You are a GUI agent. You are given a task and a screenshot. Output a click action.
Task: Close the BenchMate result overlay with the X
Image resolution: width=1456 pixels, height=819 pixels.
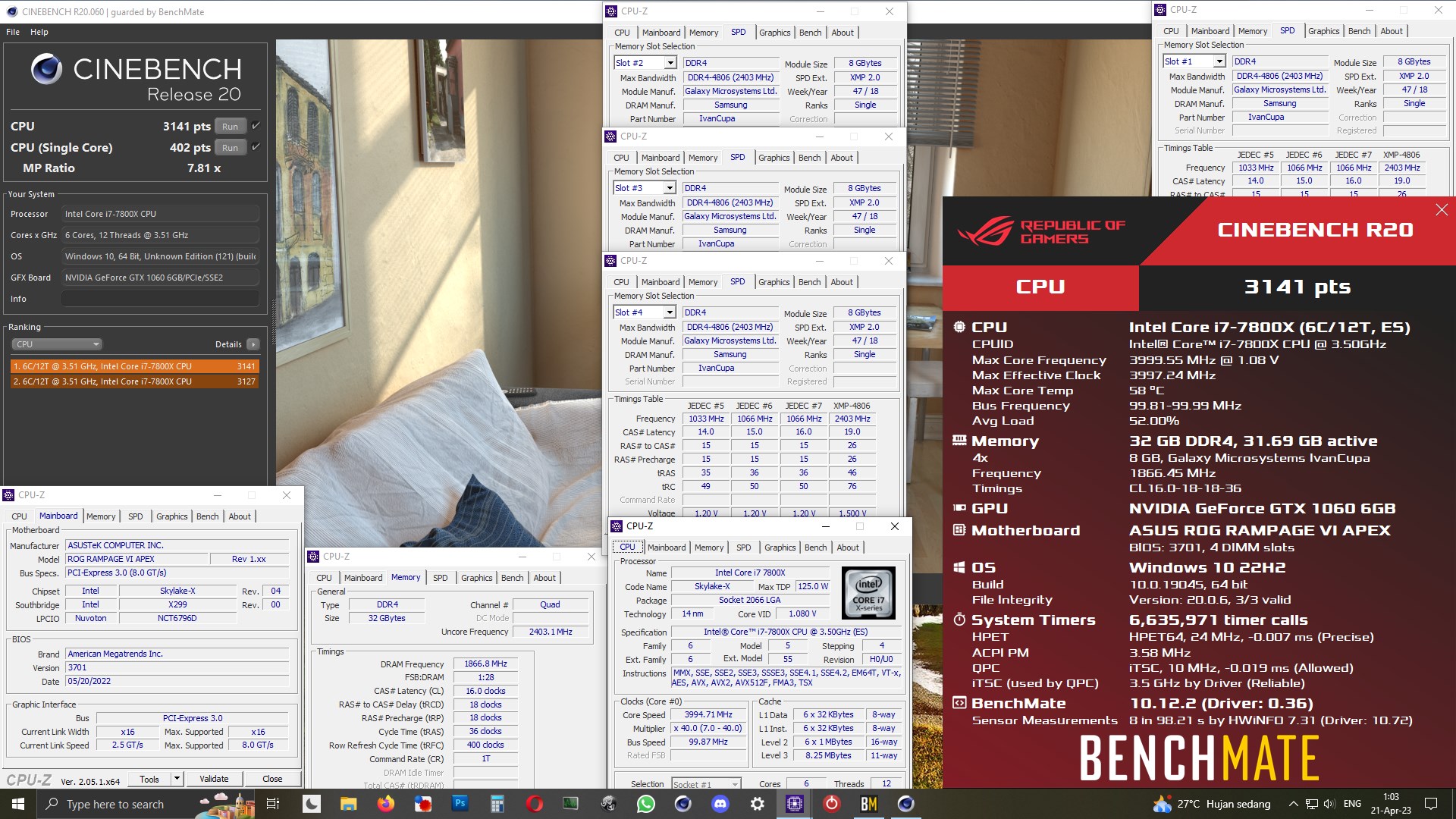point(1442,210)
